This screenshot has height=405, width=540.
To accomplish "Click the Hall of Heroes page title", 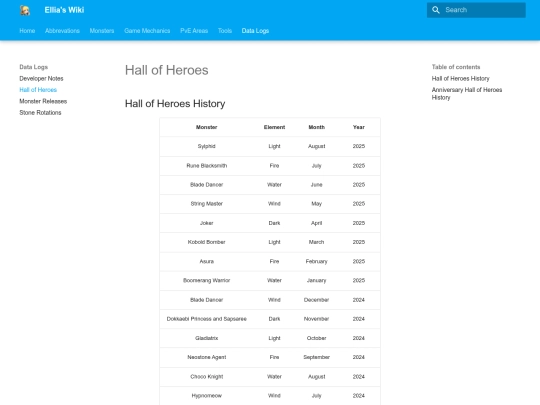I will point(167,70).
